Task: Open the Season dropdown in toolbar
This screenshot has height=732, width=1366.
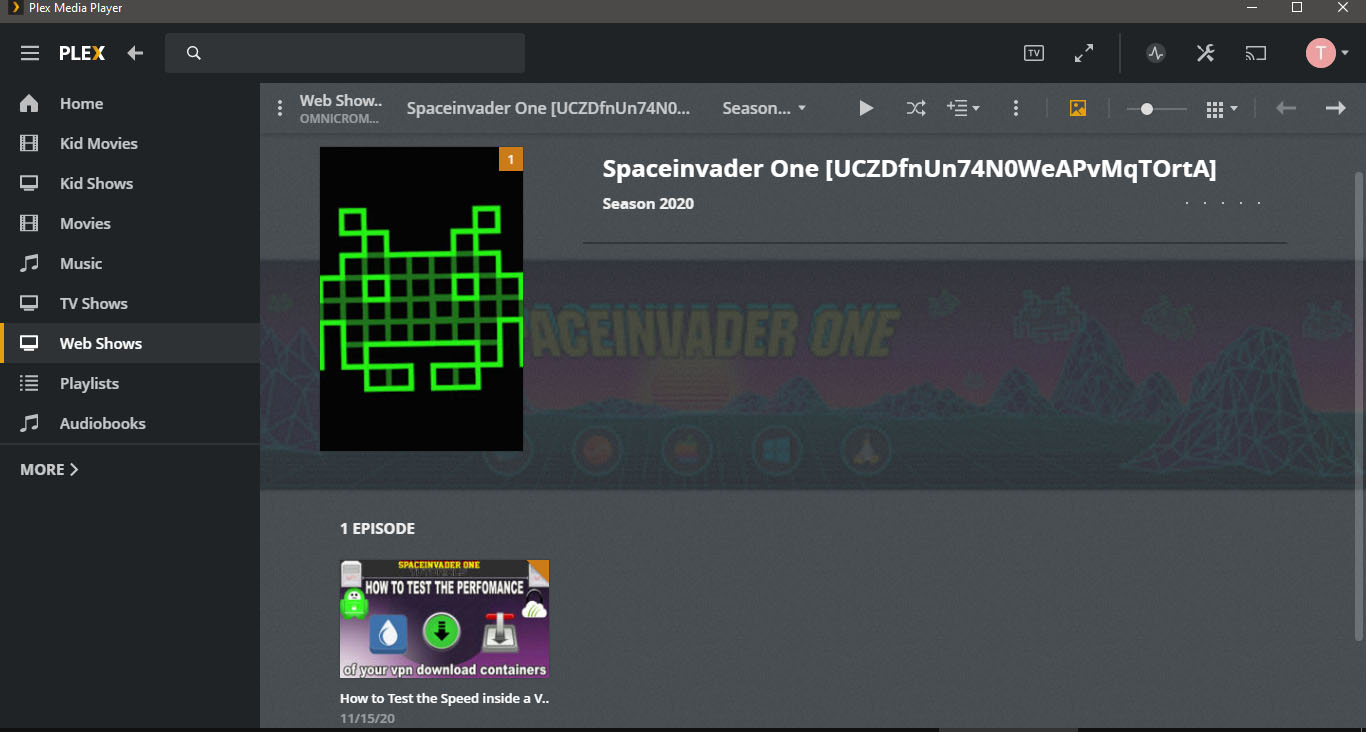Action: pyautogui.click(x=764, y=108)
